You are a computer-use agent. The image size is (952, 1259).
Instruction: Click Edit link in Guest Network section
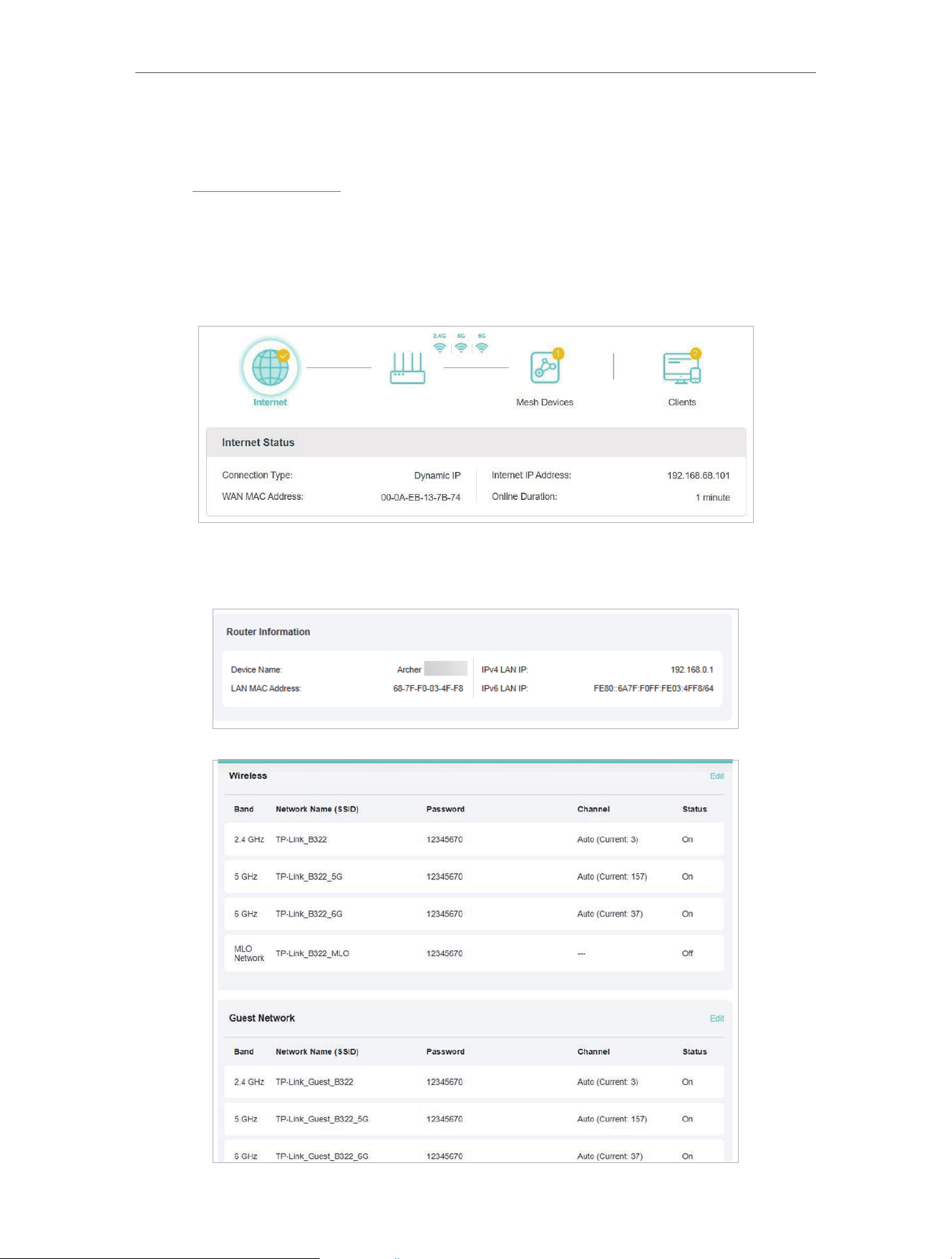[x=717, y=1018]
